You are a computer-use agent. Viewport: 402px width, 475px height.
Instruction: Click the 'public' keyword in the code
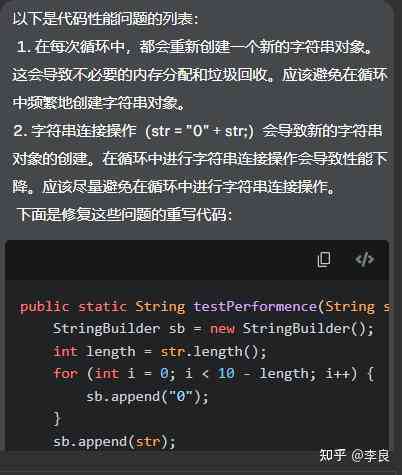45,307
